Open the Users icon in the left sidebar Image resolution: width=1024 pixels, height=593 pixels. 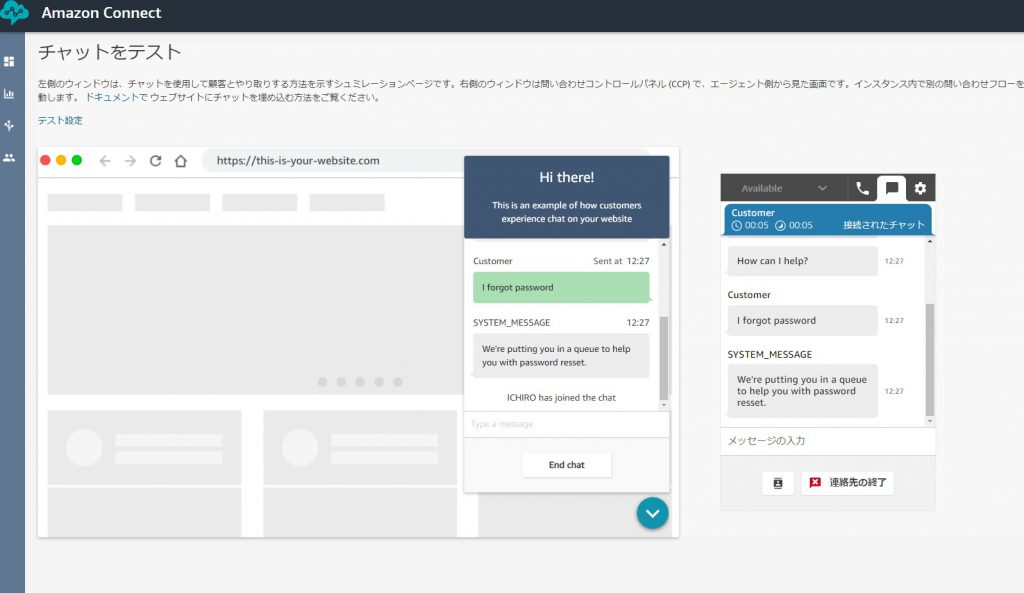tap(10, 158)
